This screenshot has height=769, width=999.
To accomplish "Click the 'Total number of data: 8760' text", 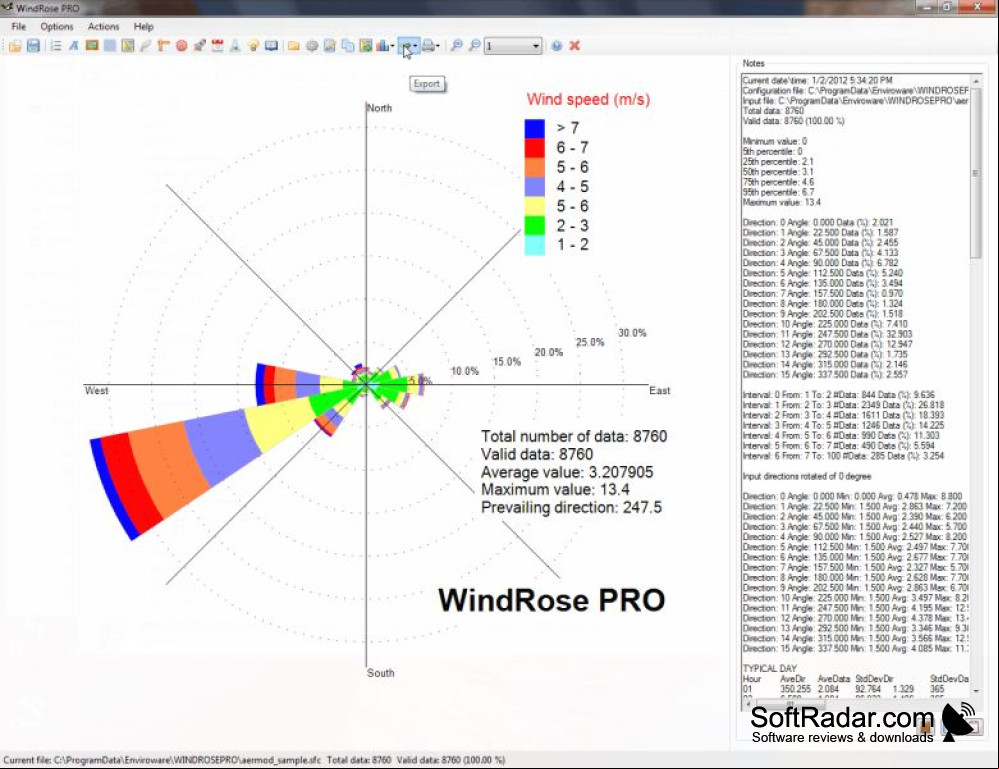I will pyautogui.click(x=574, y=436).
